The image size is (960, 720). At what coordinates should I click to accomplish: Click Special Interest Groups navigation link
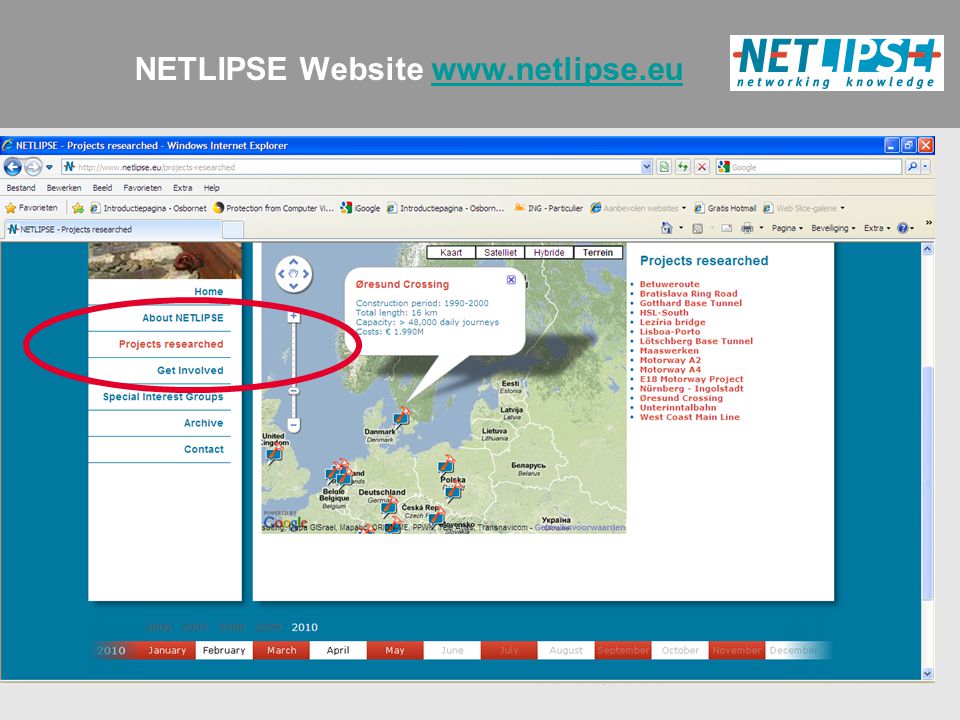163,397
